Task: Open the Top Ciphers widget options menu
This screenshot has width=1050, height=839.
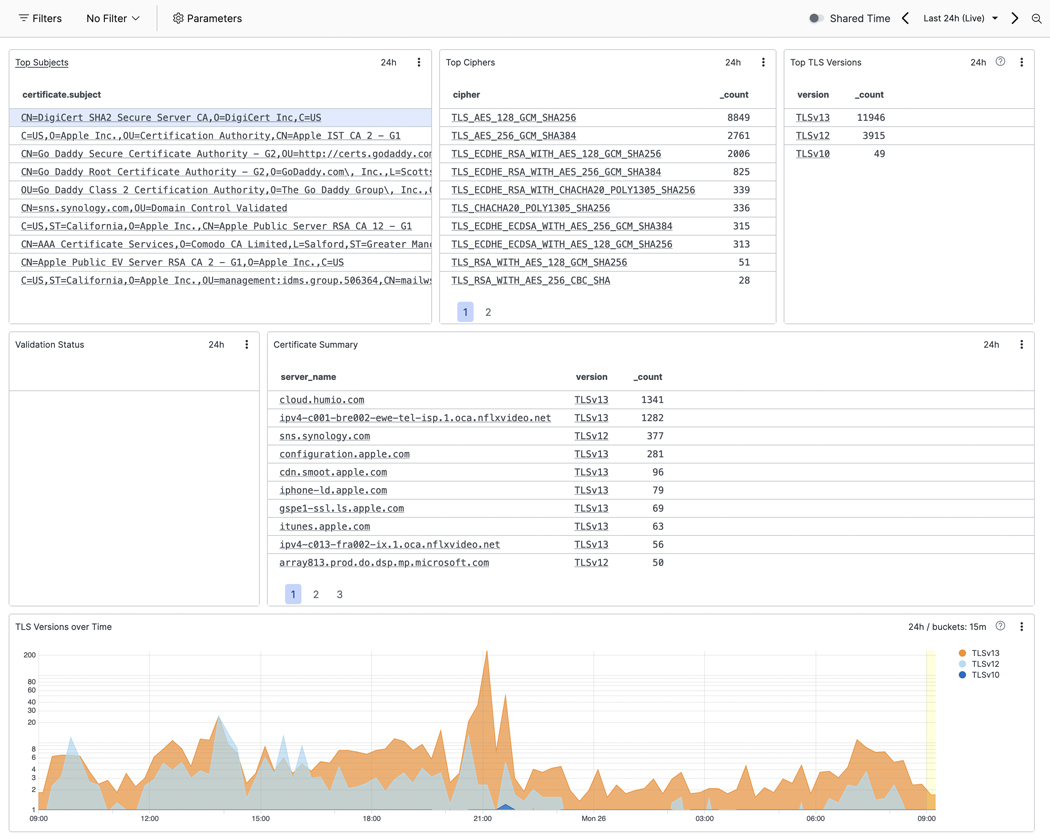Action: click(x=763, y=62)
